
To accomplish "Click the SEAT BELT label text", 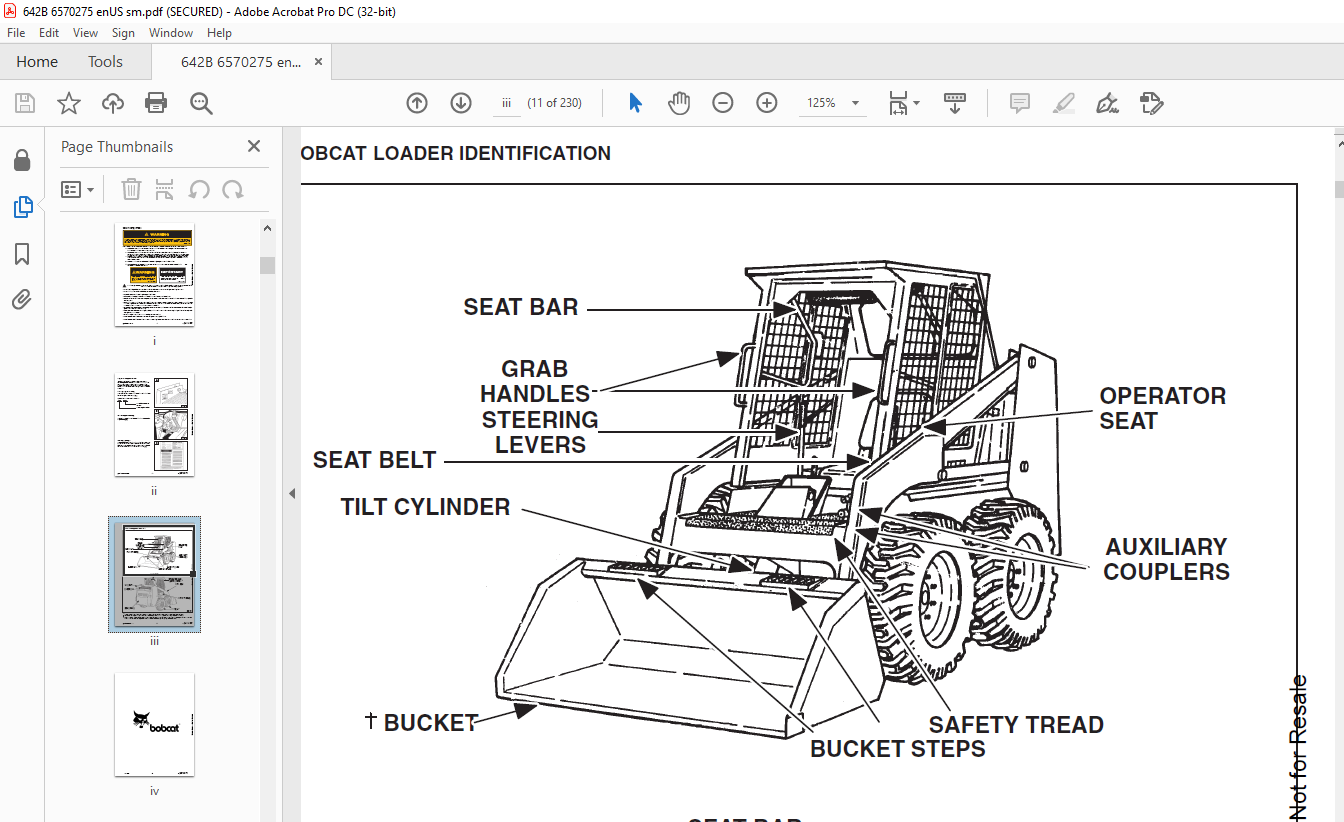I will click(x=374, y=460).
